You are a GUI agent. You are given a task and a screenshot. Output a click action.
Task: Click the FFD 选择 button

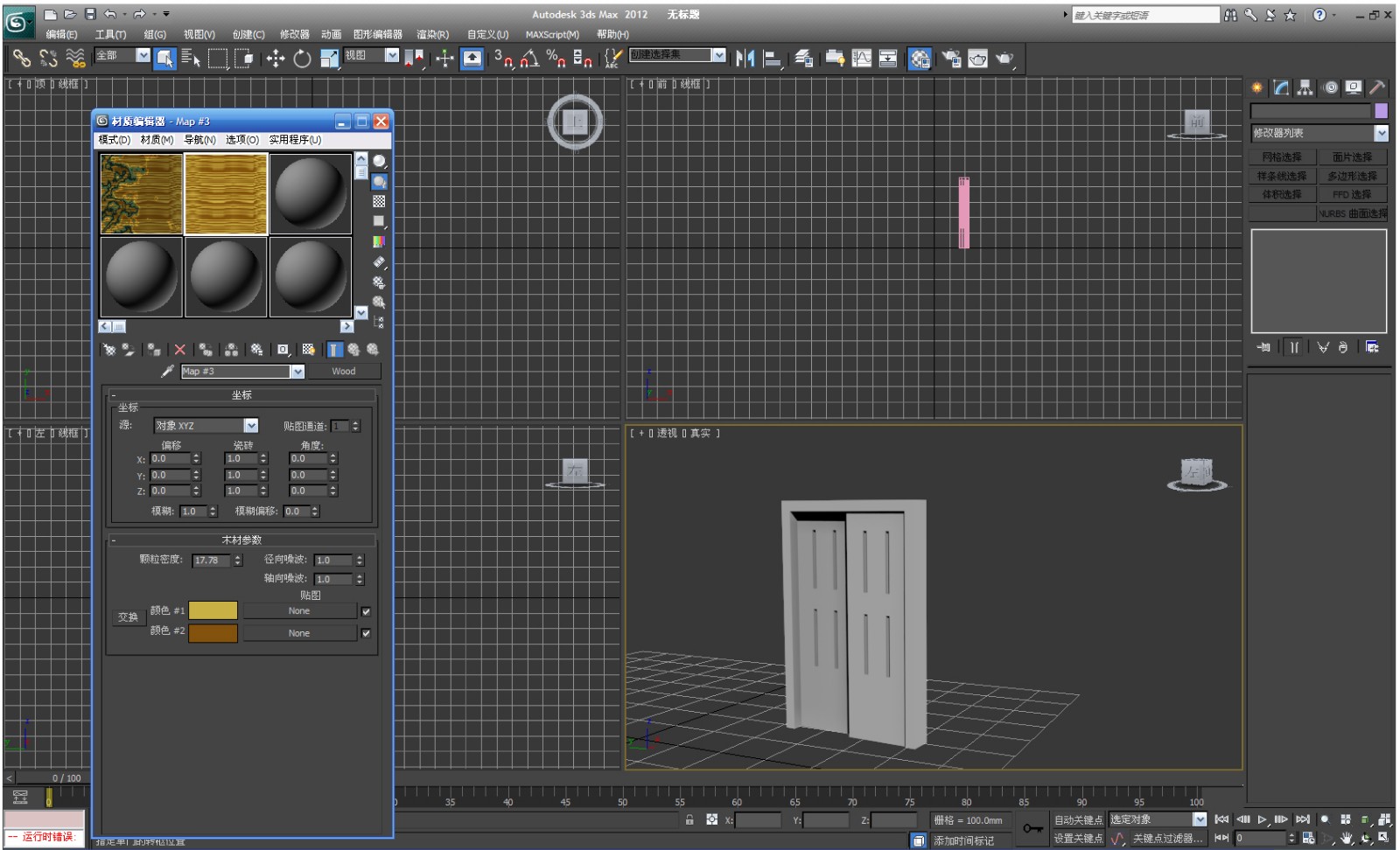[1352, 194]
